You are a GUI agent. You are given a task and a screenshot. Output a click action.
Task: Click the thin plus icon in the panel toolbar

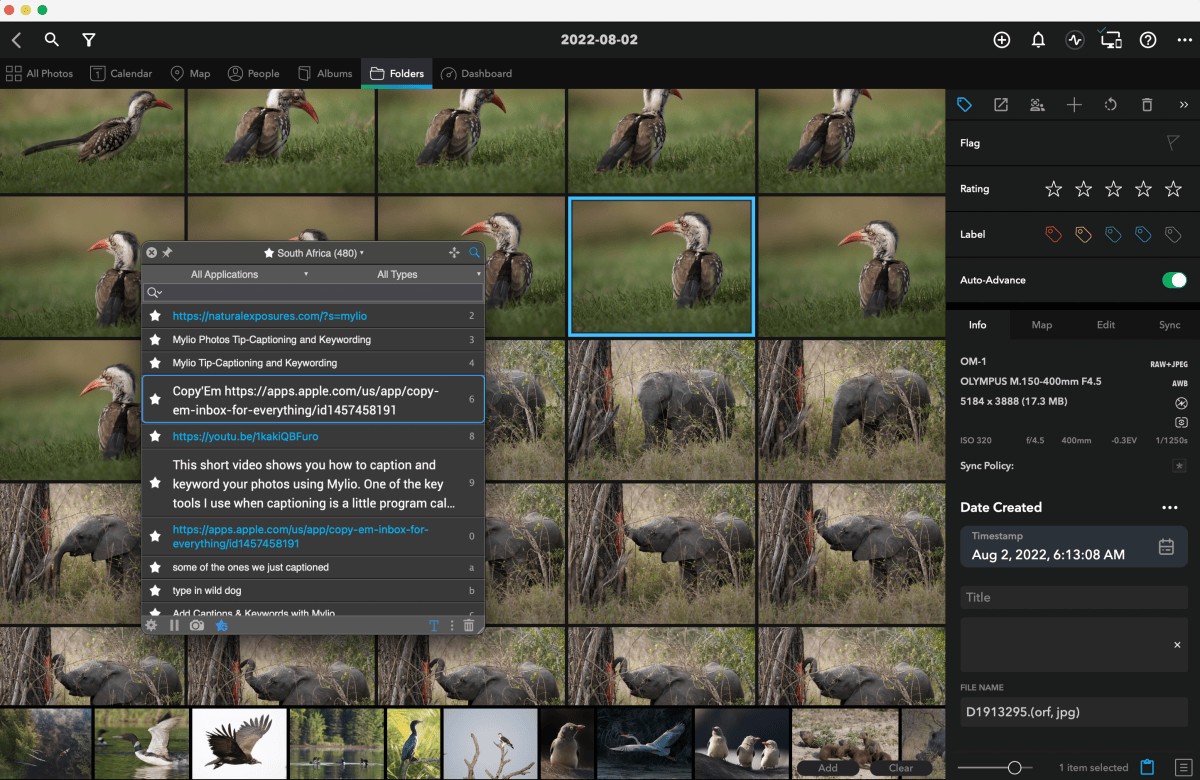click(1074, 105)
